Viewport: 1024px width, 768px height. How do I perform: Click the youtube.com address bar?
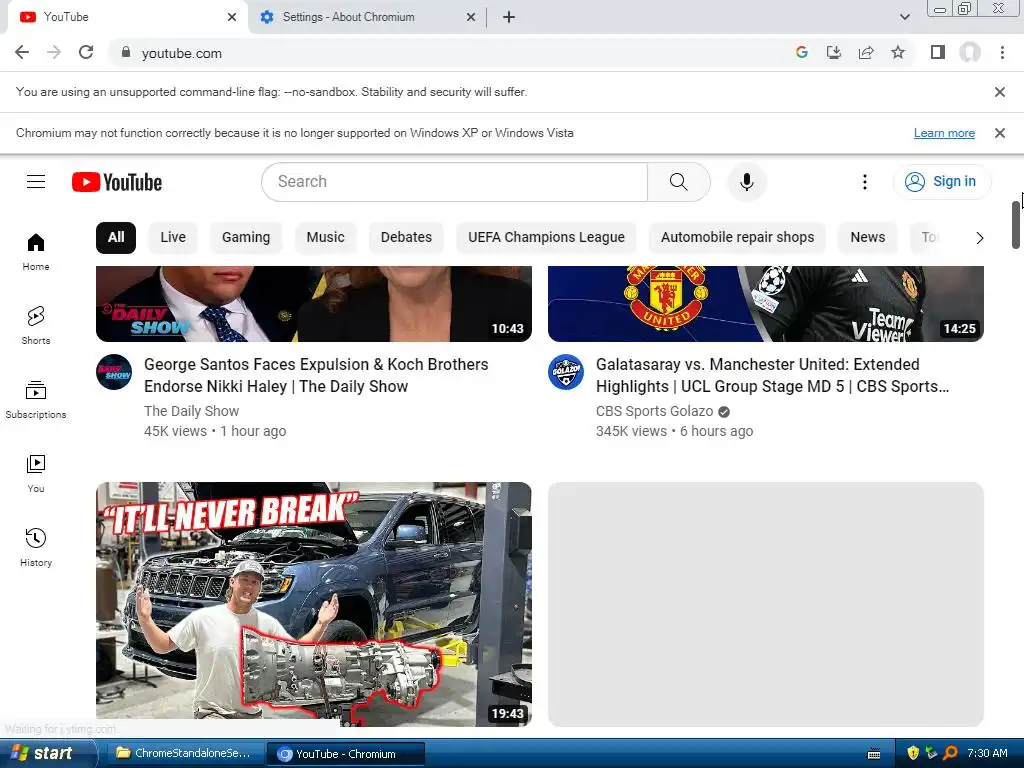451,53
